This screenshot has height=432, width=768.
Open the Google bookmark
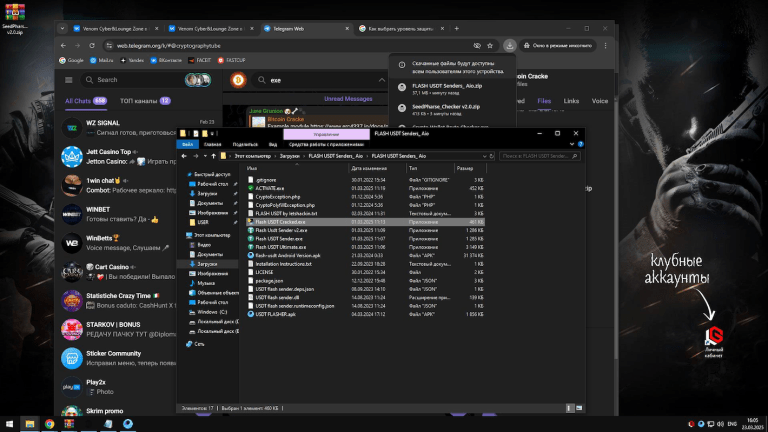click(x=72, y=60)
